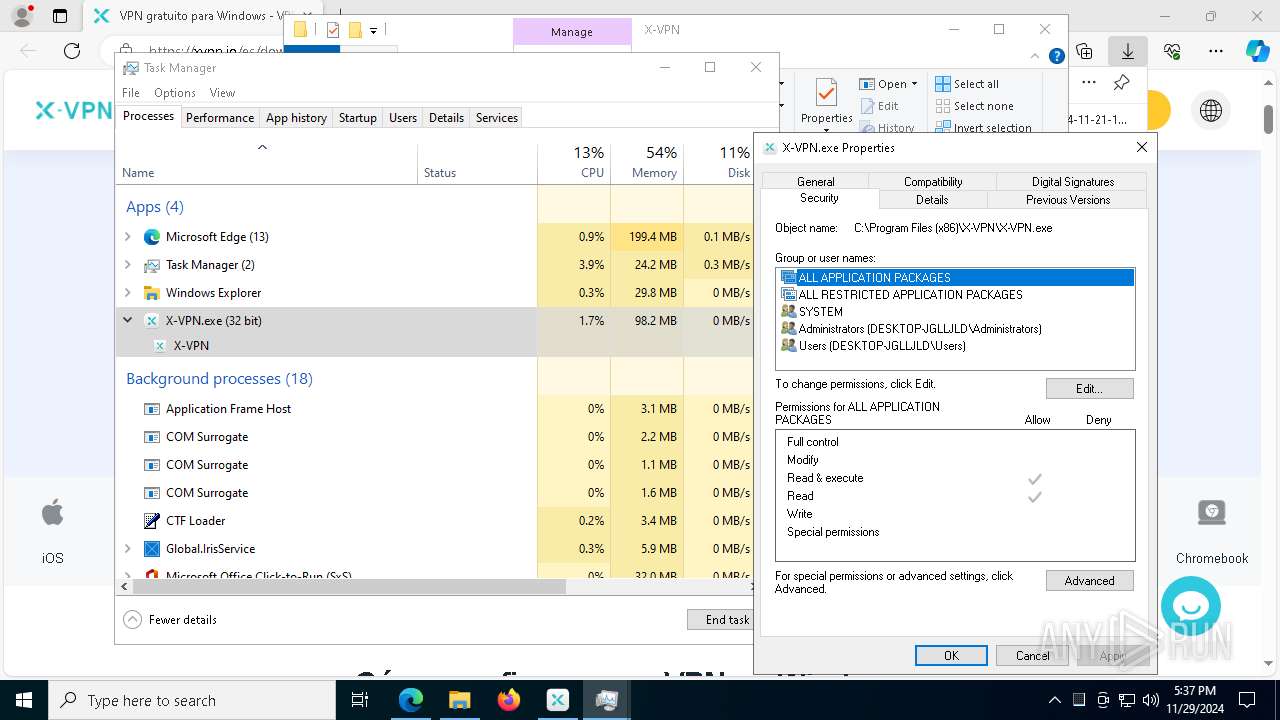Click the iOS Apple icon on the webpage
This screenshot has width=1280, height=720.
[52, 514]
